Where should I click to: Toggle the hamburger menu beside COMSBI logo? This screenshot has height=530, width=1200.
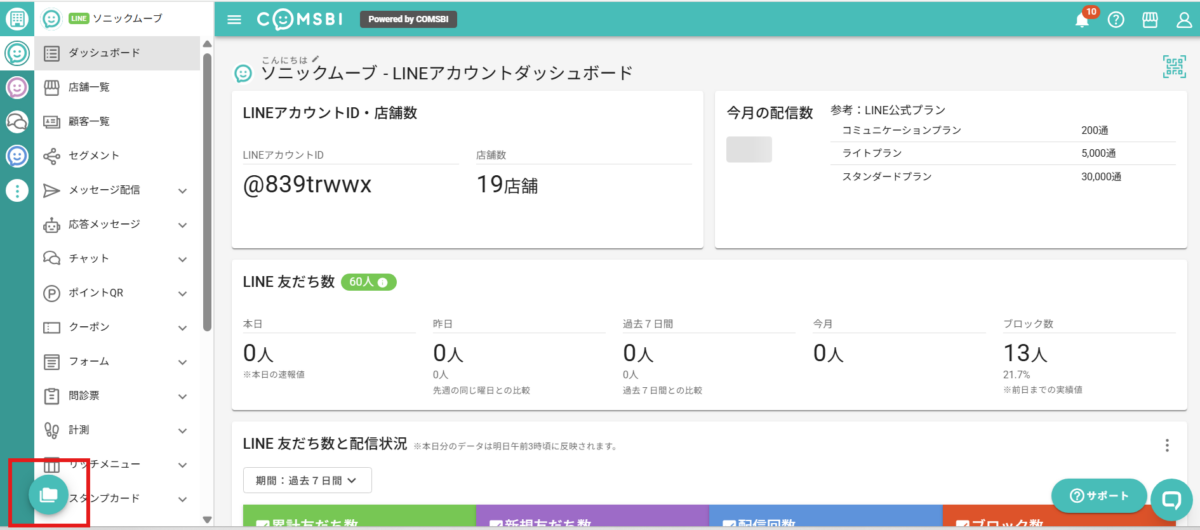click(x=234, y=20)
